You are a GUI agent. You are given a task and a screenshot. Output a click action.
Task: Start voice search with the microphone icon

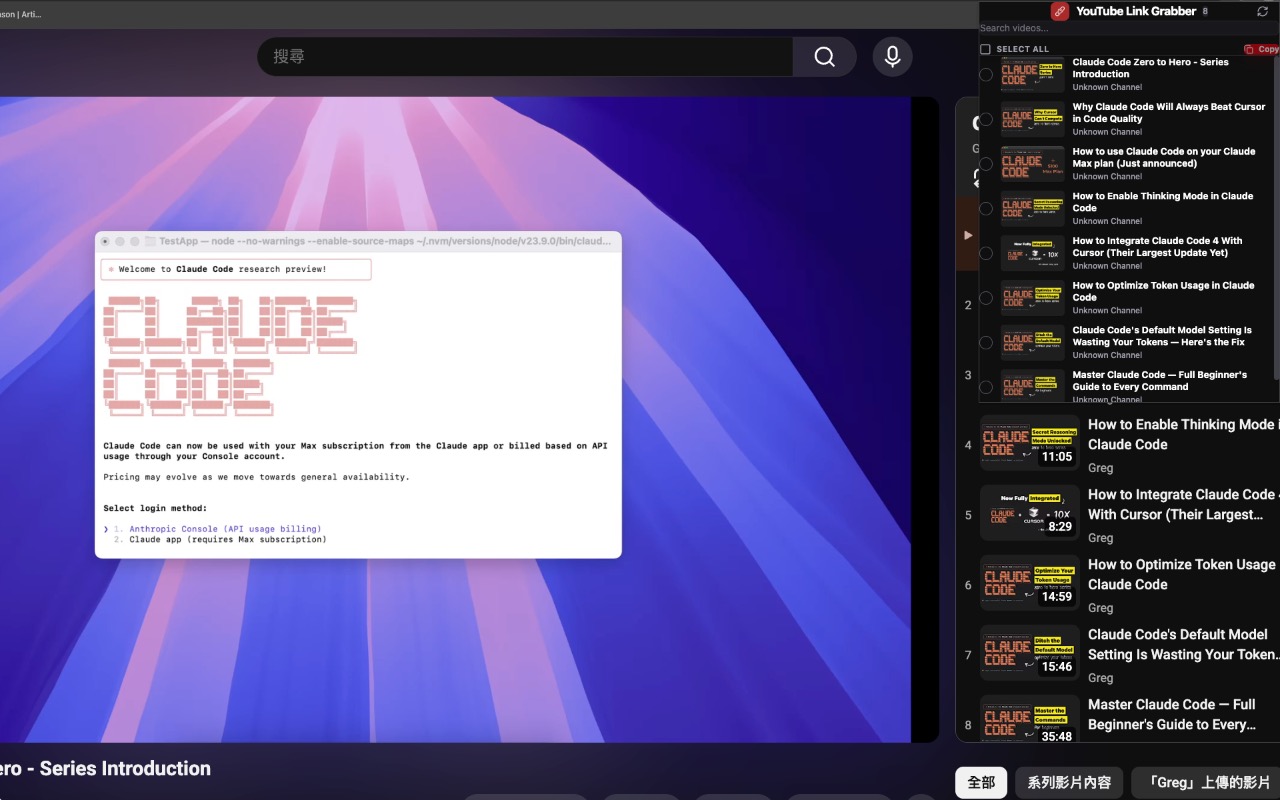tap(891, 57)
